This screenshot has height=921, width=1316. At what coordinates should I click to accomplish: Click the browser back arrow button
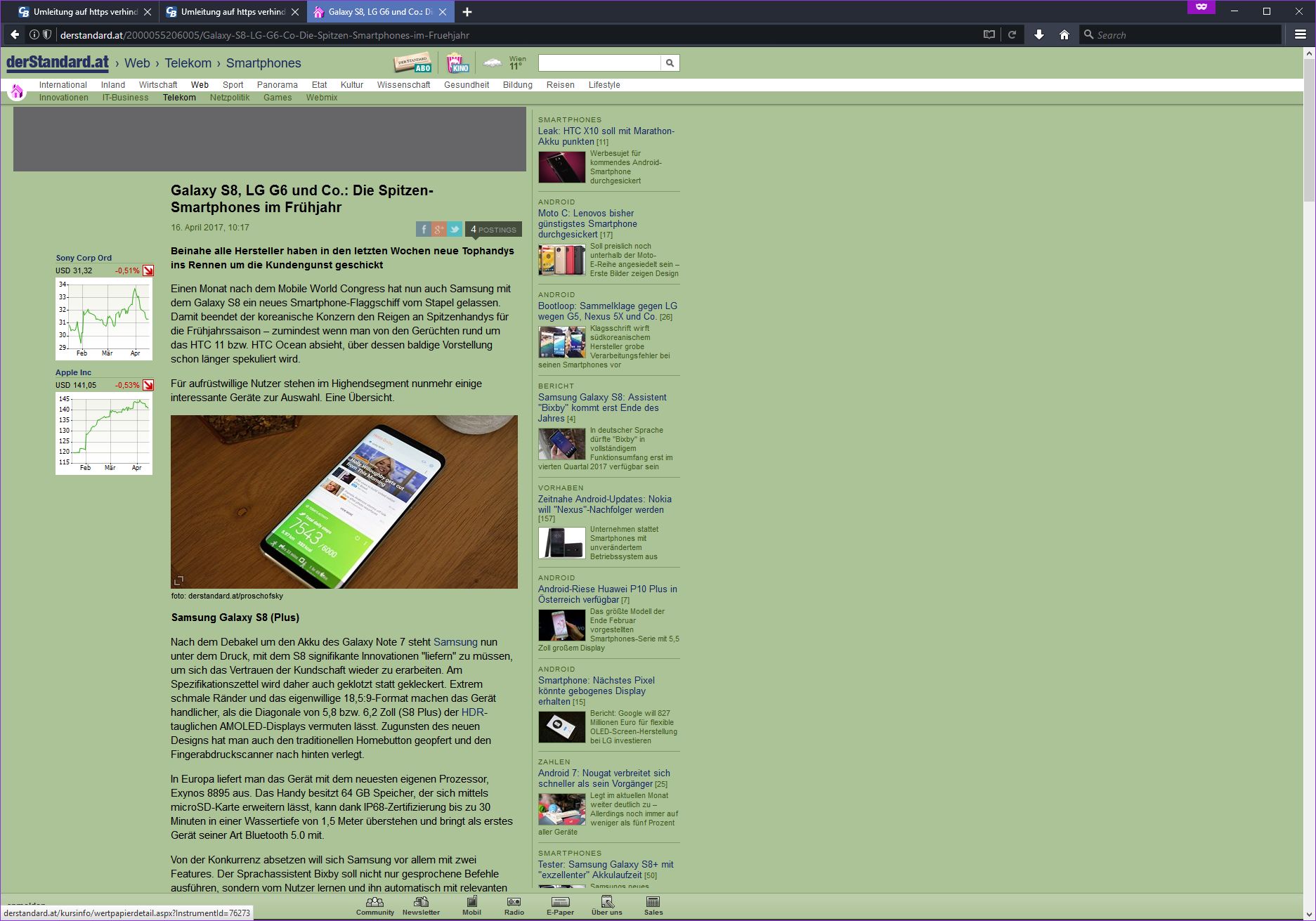[15, 34]
